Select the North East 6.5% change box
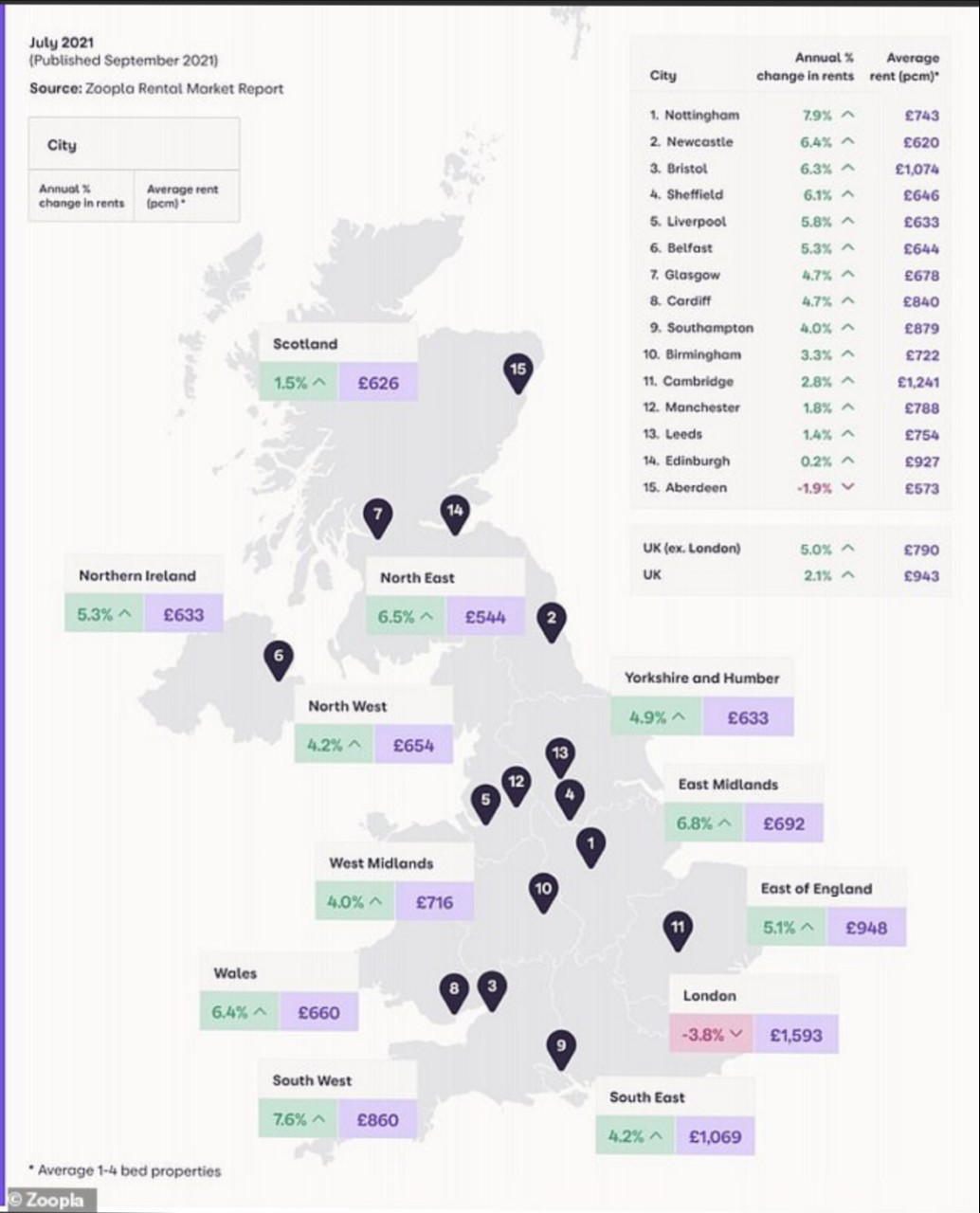The height and width of the screenshot is (1213, 980). coord(407,617)
